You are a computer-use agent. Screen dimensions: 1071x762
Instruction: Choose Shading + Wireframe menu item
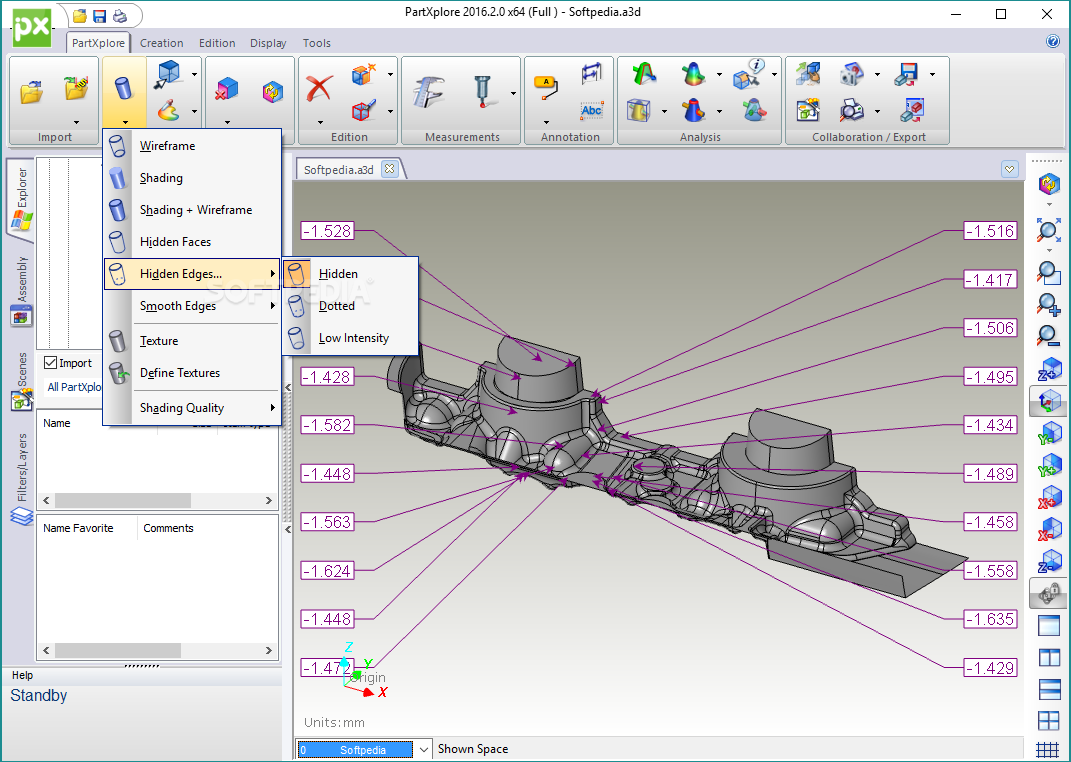[x=191, y=210]
